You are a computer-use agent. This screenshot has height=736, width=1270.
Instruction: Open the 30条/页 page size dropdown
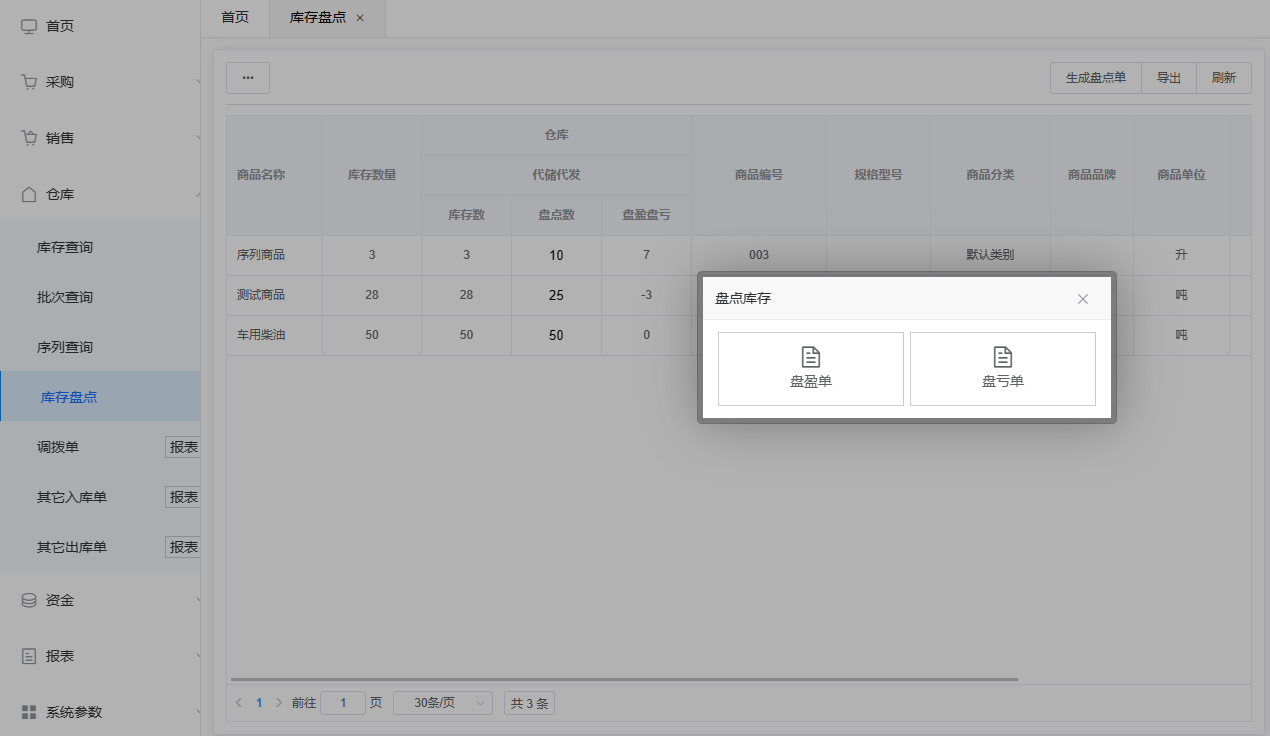443,703
